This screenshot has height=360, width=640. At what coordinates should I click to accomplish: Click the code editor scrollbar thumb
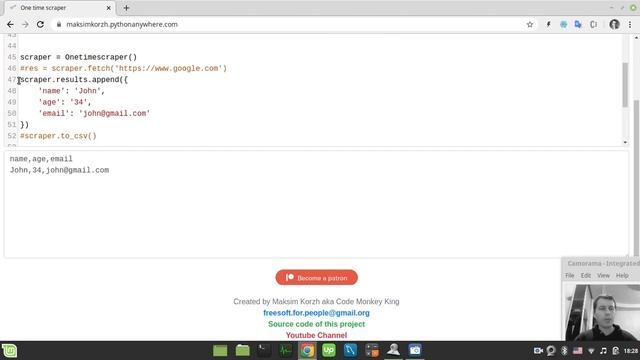[x=625, y=85]
